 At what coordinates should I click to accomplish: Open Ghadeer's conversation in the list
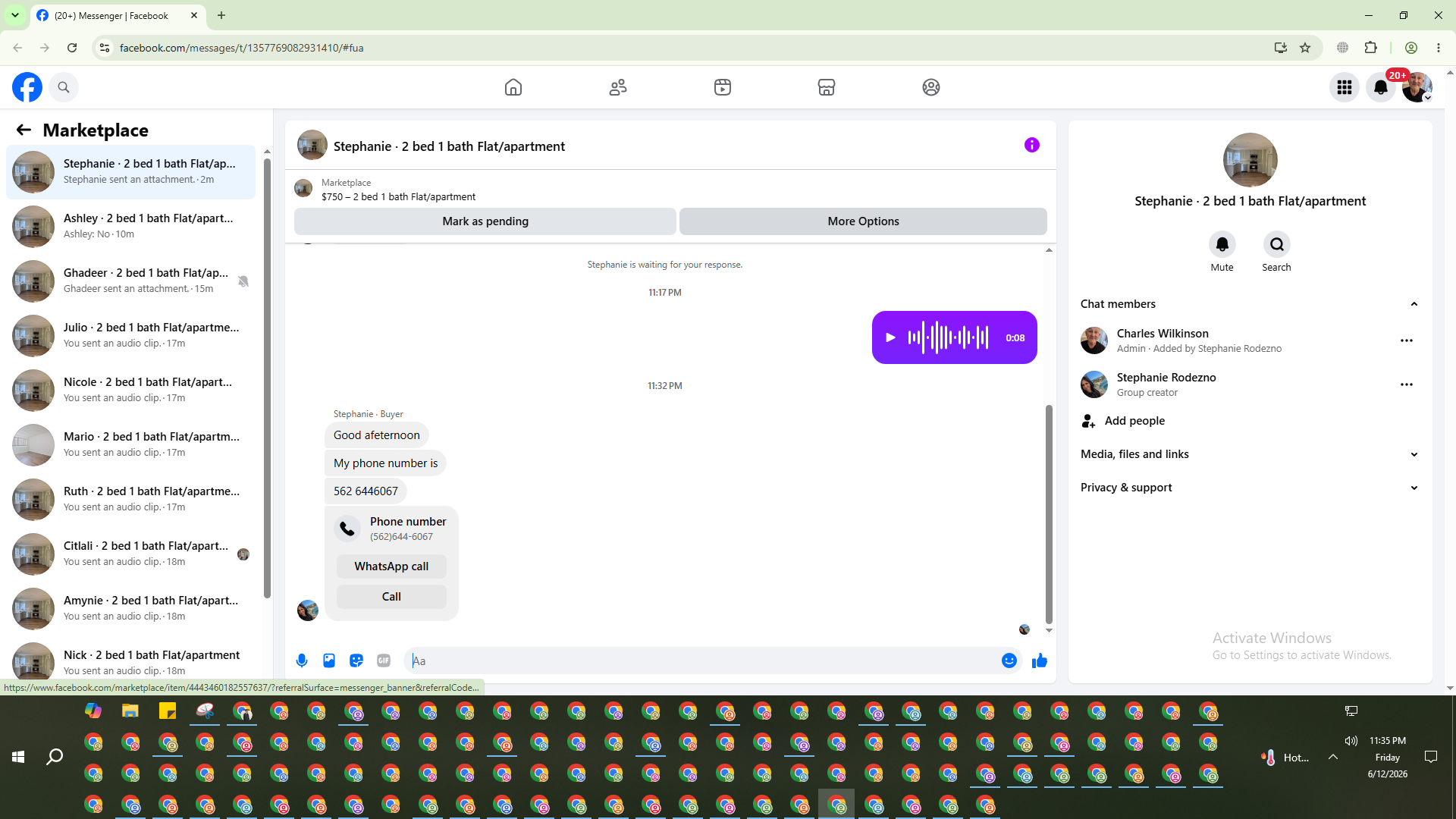coord(130,281)
